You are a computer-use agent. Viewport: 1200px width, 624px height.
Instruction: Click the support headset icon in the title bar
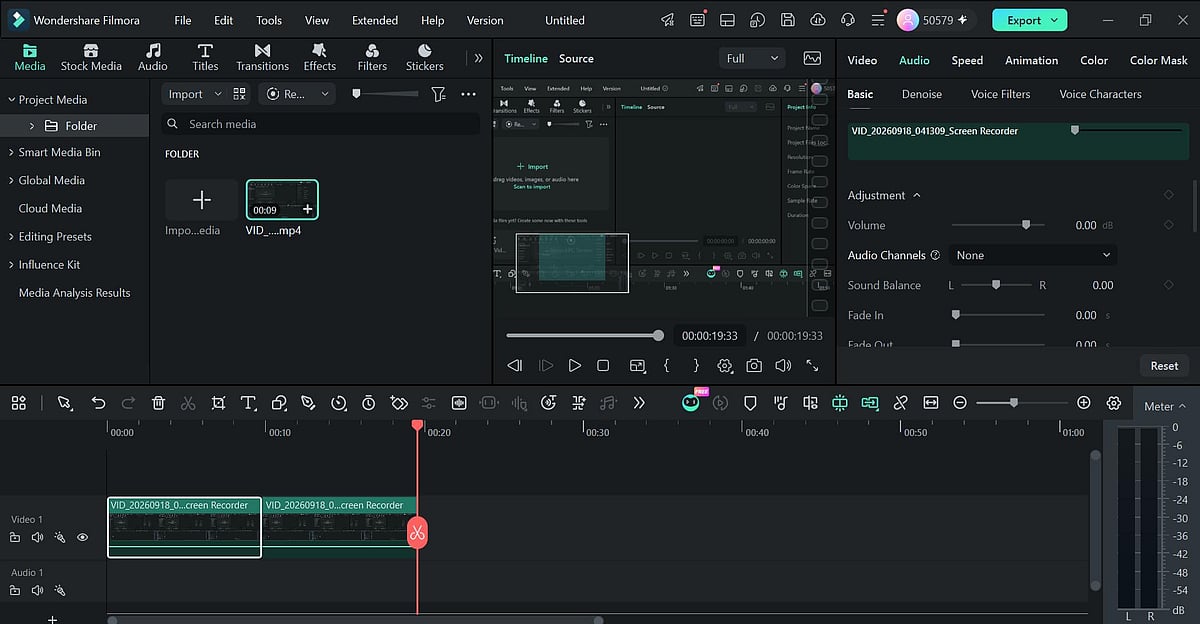click(x=848, y=20)
